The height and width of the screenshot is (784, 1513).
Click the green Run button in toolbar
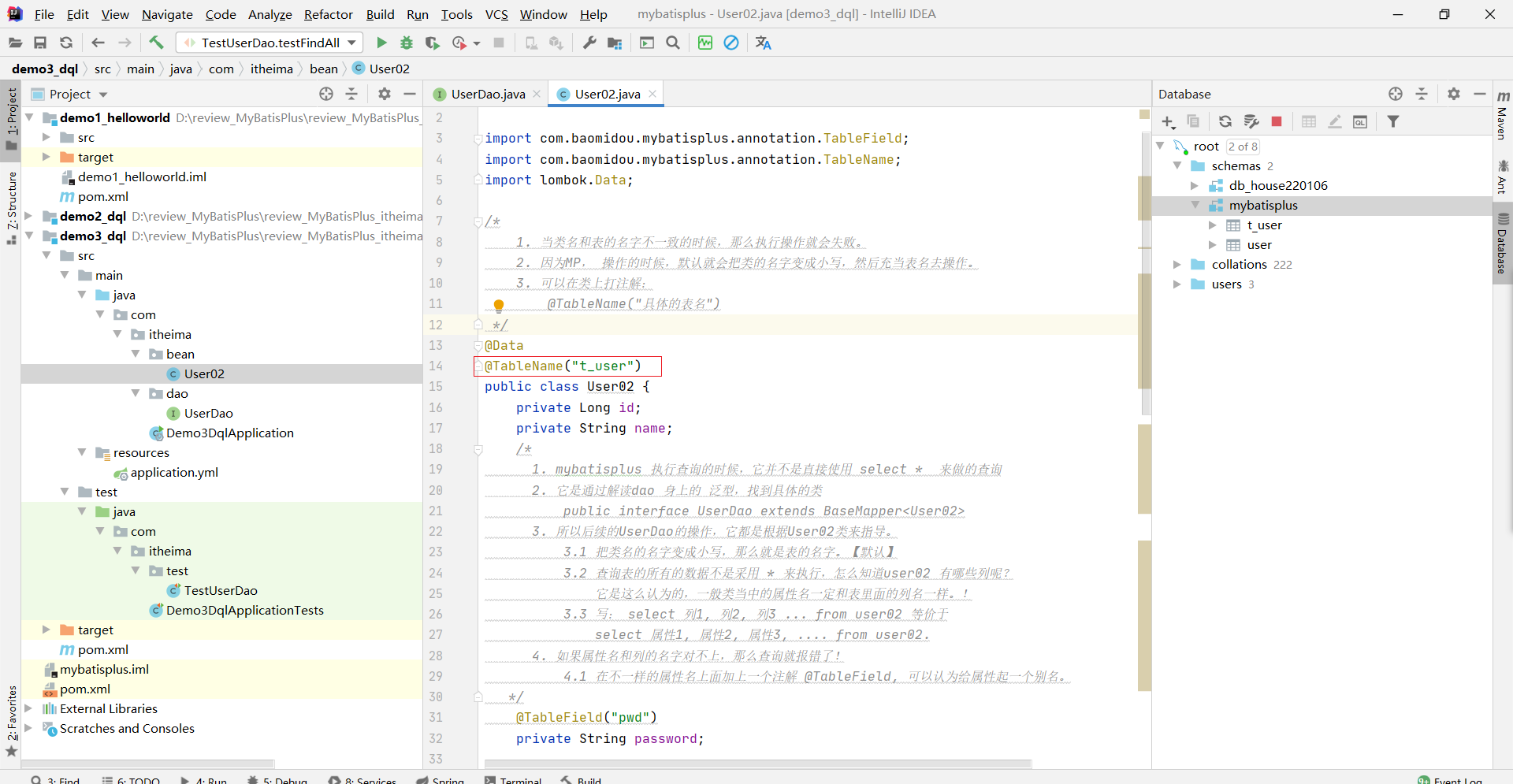[381, 43]
